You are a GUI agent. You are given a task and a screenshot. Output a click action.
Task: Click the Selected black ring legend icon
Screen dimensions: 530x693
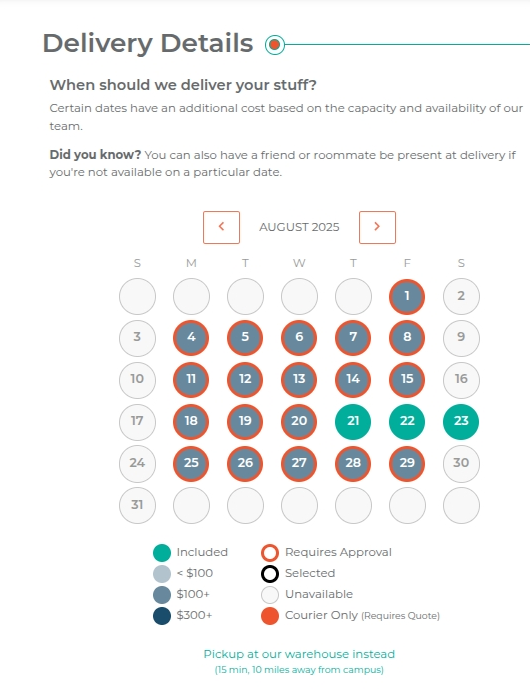click(270, 574)
